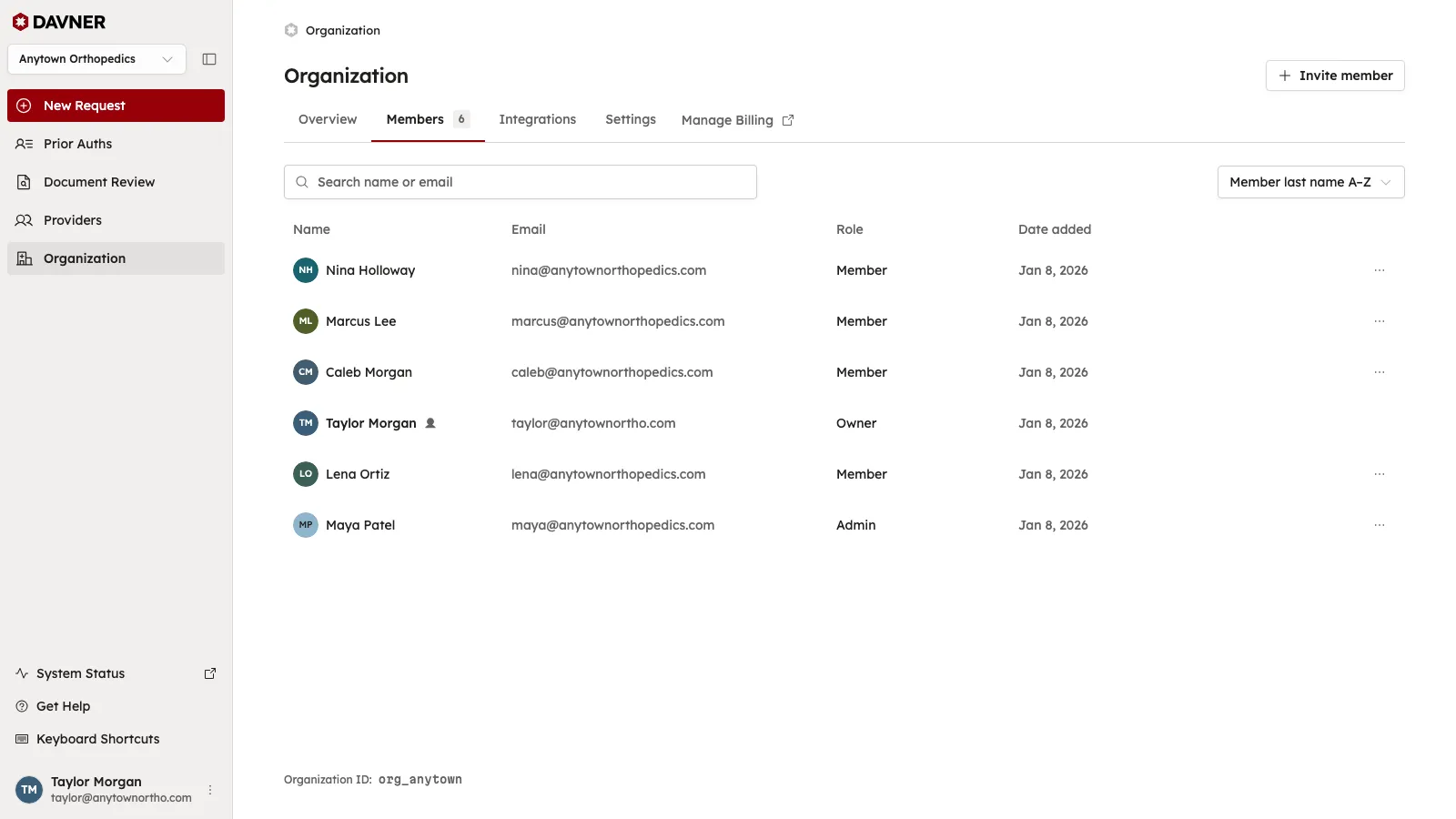Show Keyboard Shortcuts
Screen dimensions: 1456x819
point(116,739)
